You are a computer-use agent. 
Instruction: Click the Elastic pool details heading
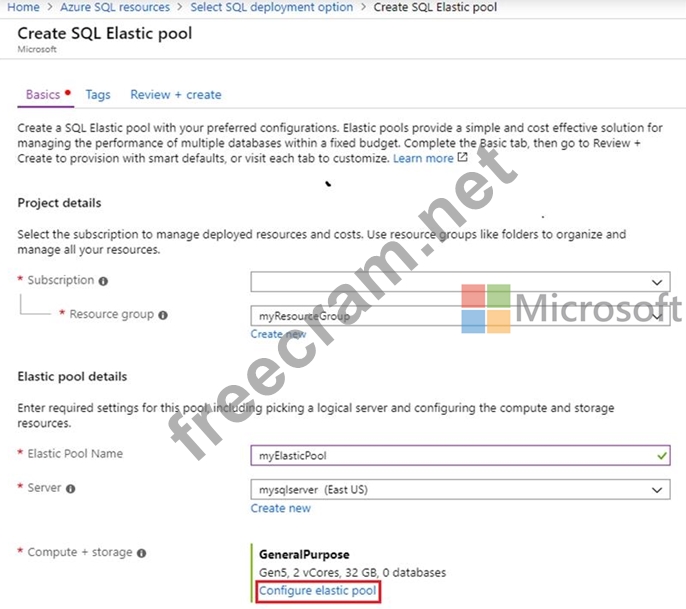72,376
